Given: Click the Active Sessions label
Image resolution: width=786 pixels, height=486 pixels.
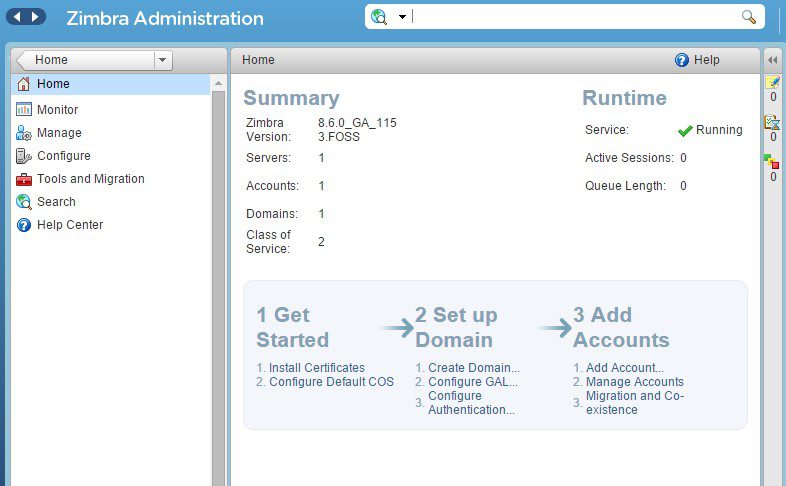Looking at the screenshot, I should (x=629, y=158).
